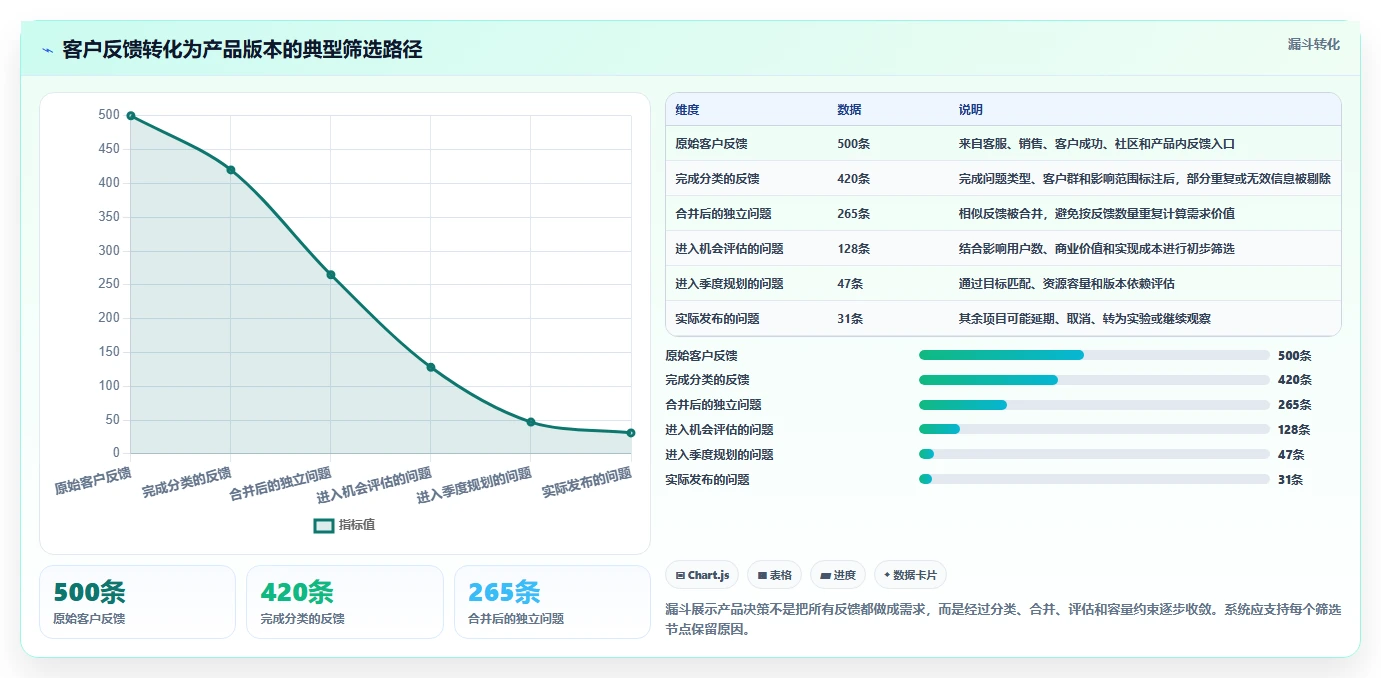
Task: Click the progress bar for 实际发布的问题
Action: pos(1094,480)
